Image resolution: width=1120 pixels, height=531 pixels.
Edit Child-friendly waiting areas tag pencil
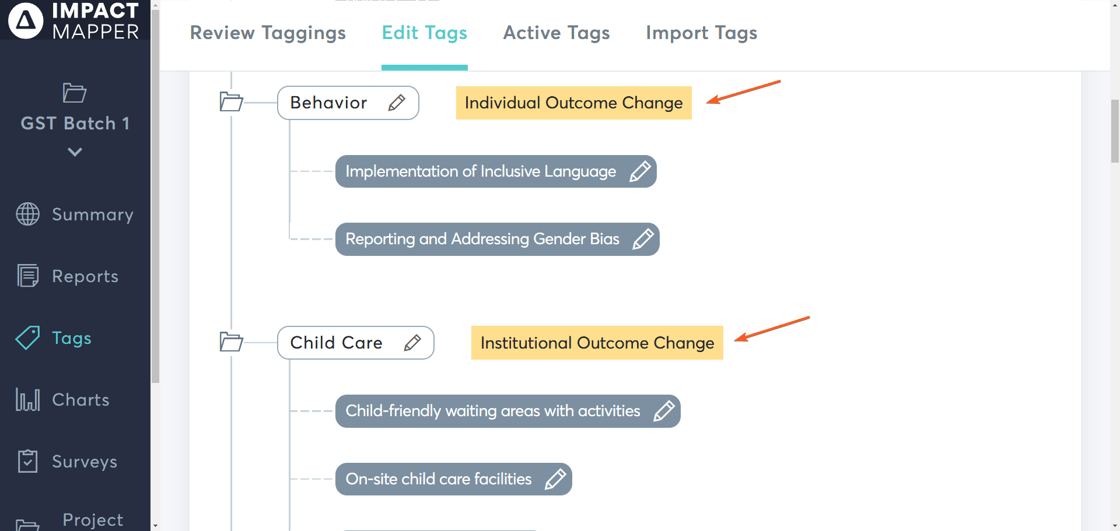664,411
